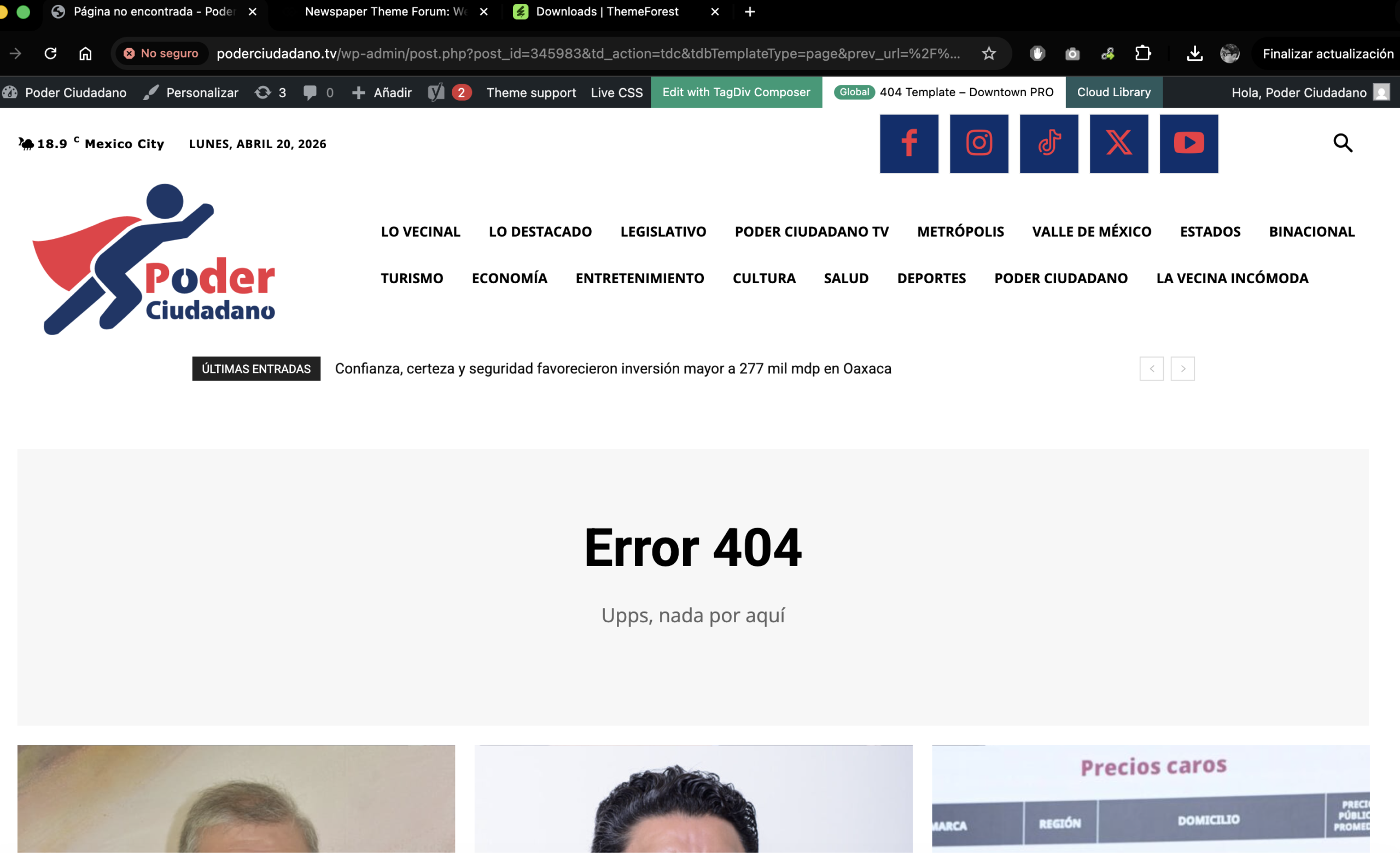Navigate to DEPORTES
Image resolution: width=1400 pixels, height=853 pixels.
click(931, 278)
